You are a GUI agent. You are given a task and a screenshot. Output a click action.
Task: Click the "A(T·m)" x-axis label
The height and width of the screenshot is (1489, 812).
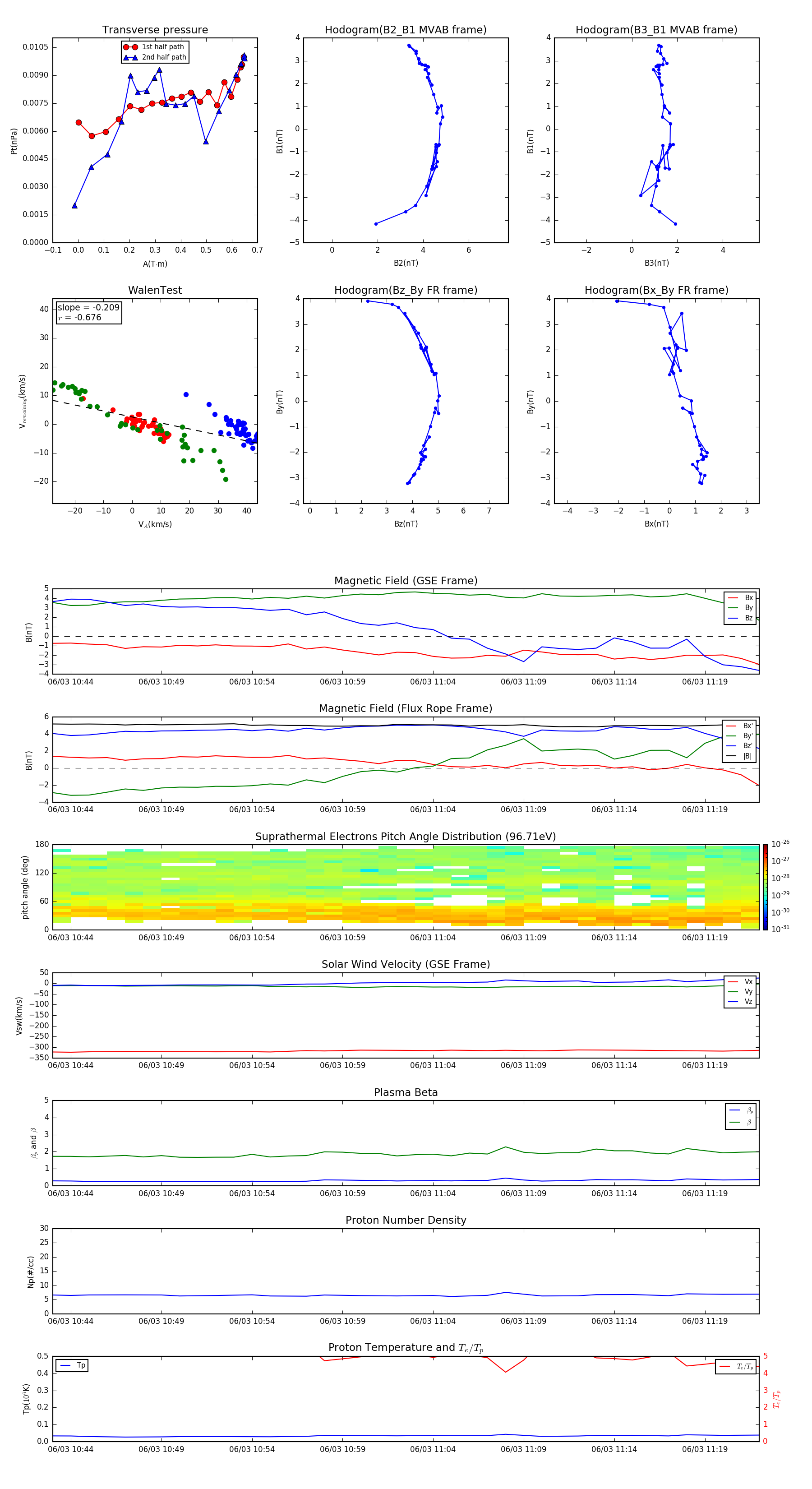click(155, 264)
